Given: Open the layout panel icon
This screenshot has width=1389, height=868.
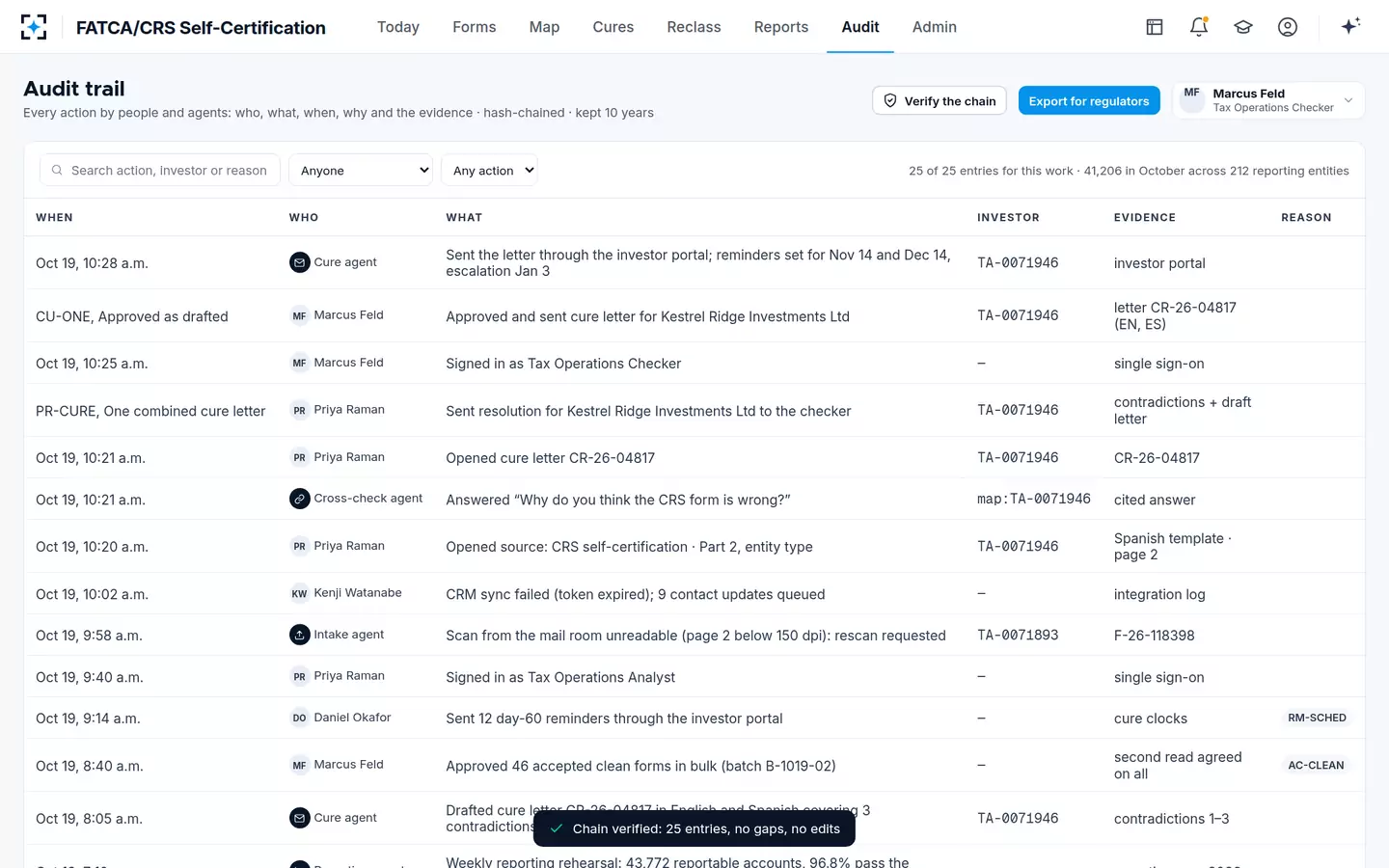Looking at the screenshot, I should pyautogui.click(x=1155, y=27).
